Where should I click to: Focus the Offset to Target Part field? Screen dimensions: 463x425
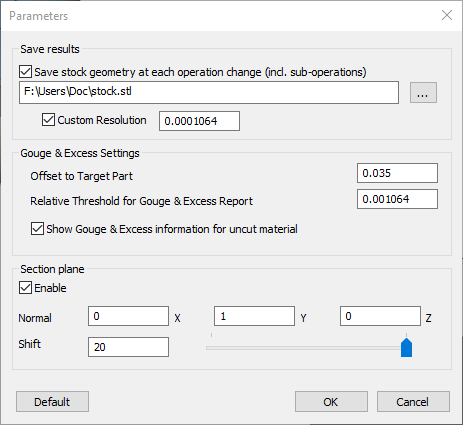[x=397, y=173]
